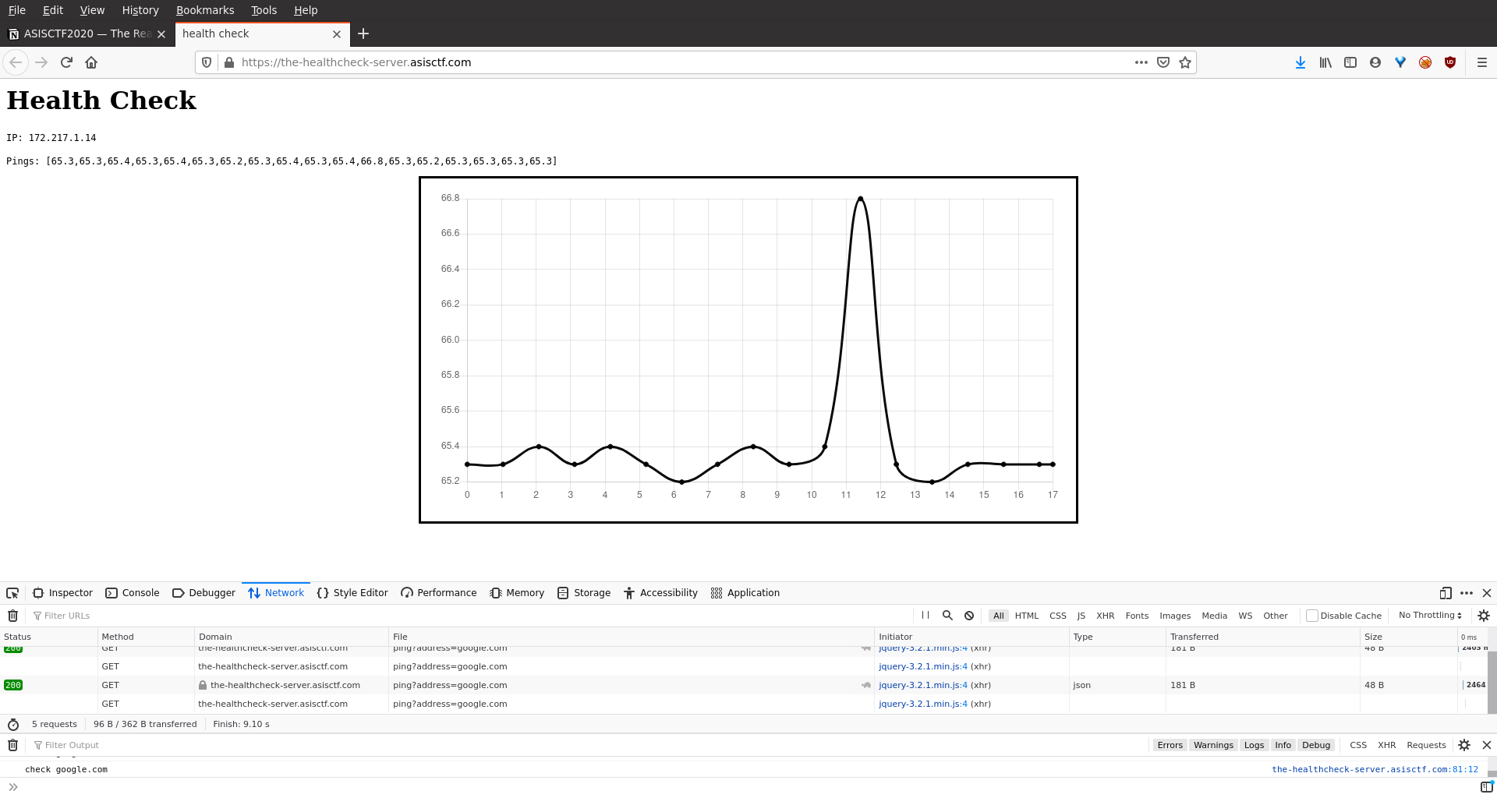1497x812 pixels.
Task: Open page actions three-dot menu in URL bar
Action: click(1141, 62)
